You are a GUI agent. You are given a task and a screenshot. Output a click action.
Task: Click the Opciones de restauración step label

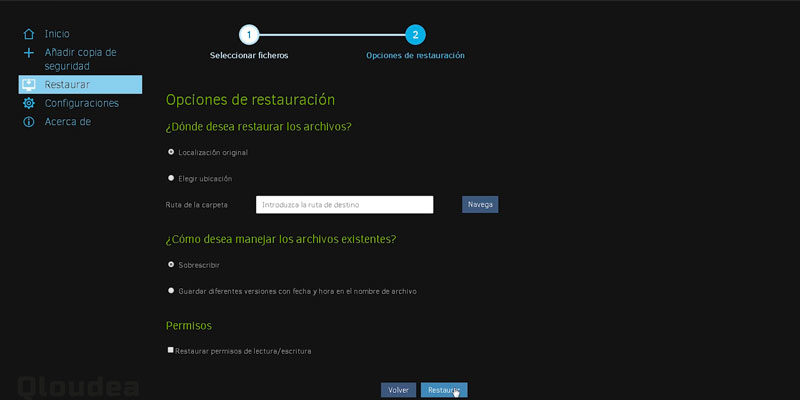pos(415,56)
